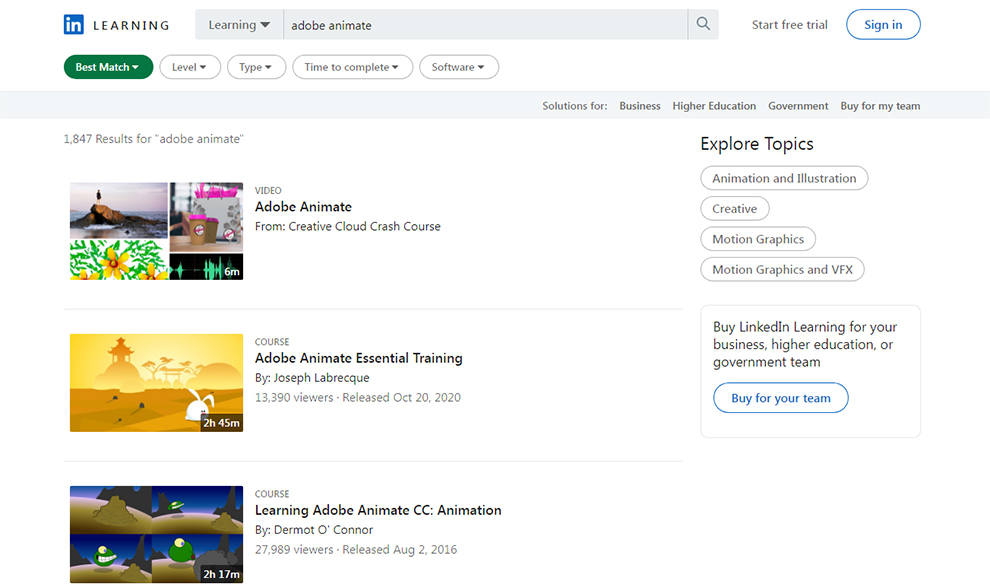Open the Learning category dropdown
Image resolution: width=990 pixels, height=584 pixels.
pyautogui.click(x=239, y=25)
